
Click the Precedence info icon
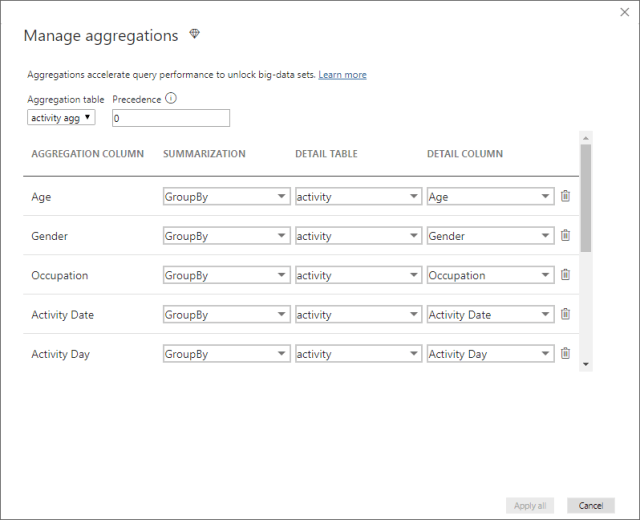point(171,99)
